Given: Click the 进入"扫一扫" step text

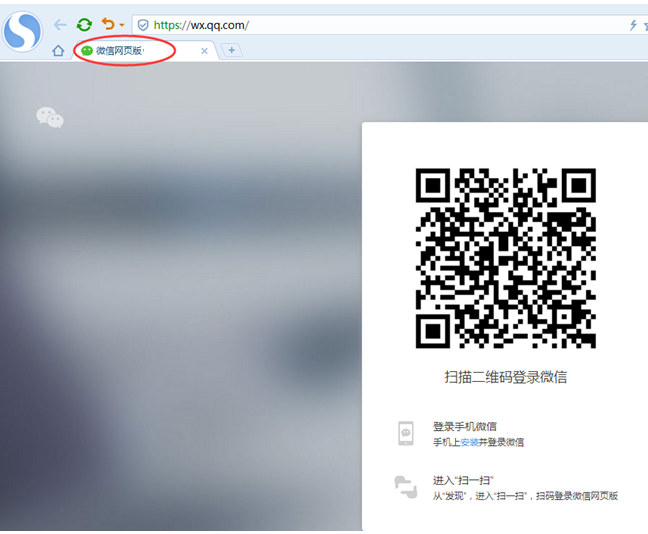Looking at the screenshot, I should tap(463, 480).
